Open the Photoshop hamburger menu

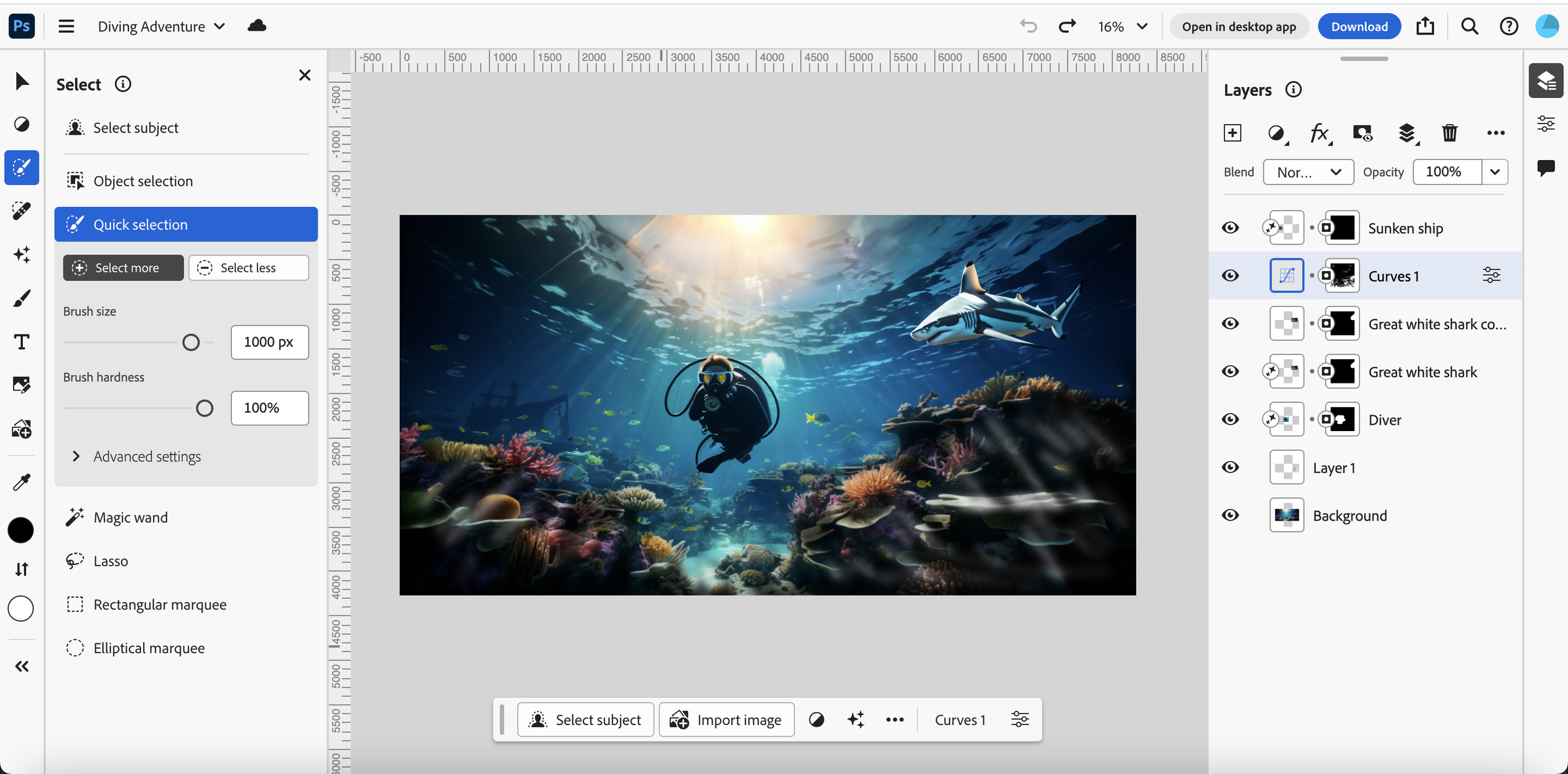click(66, 25)
